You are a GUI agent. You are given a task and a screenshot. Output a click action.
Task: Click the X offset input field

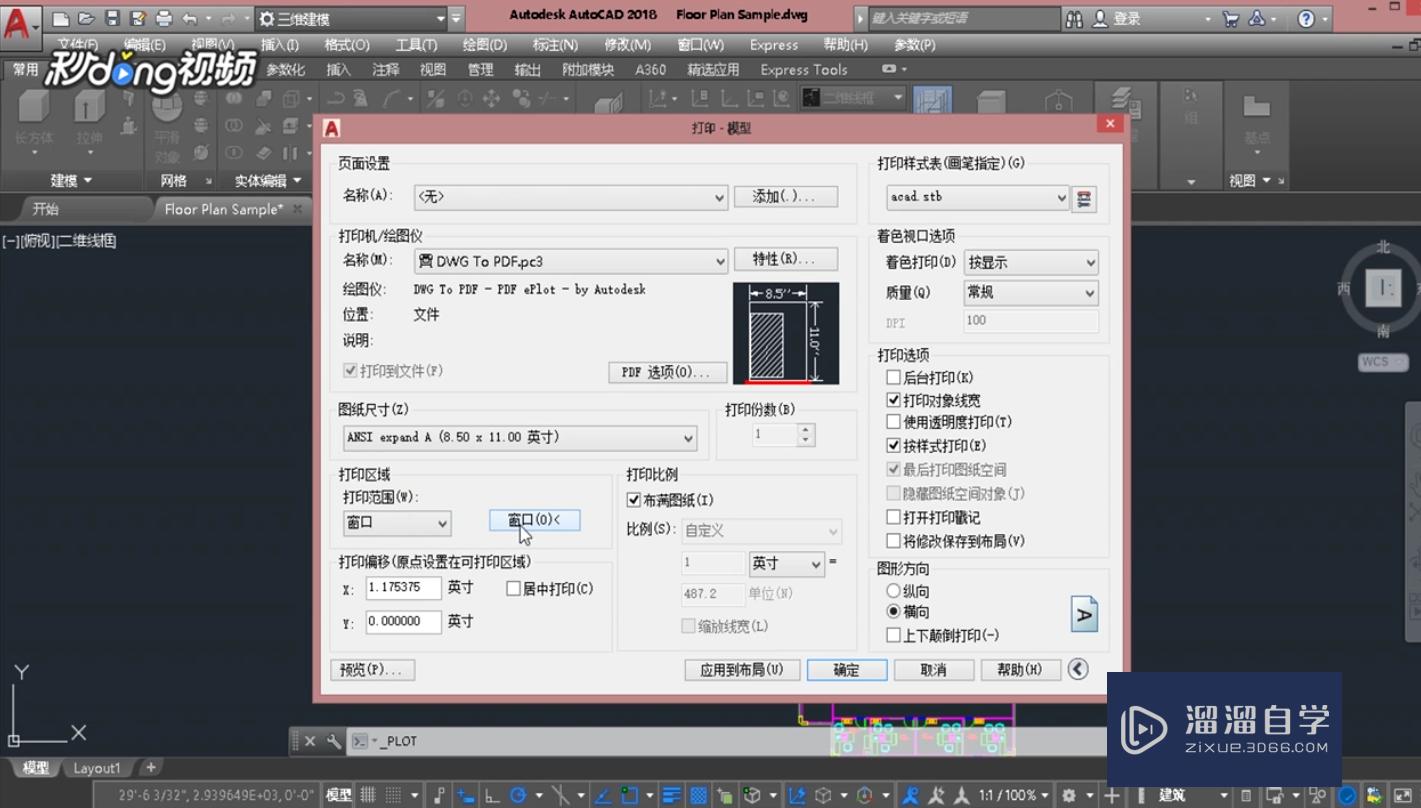tap(404, 588)
